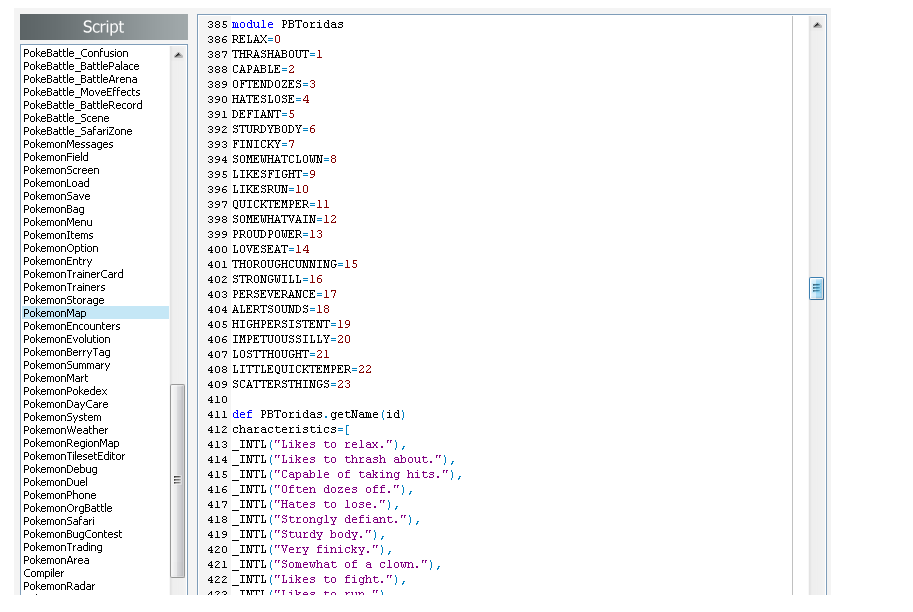The image size is (913, 612).
Task: Select PokeBattle_BattlePalace script
Action: (x=81, y=66)
